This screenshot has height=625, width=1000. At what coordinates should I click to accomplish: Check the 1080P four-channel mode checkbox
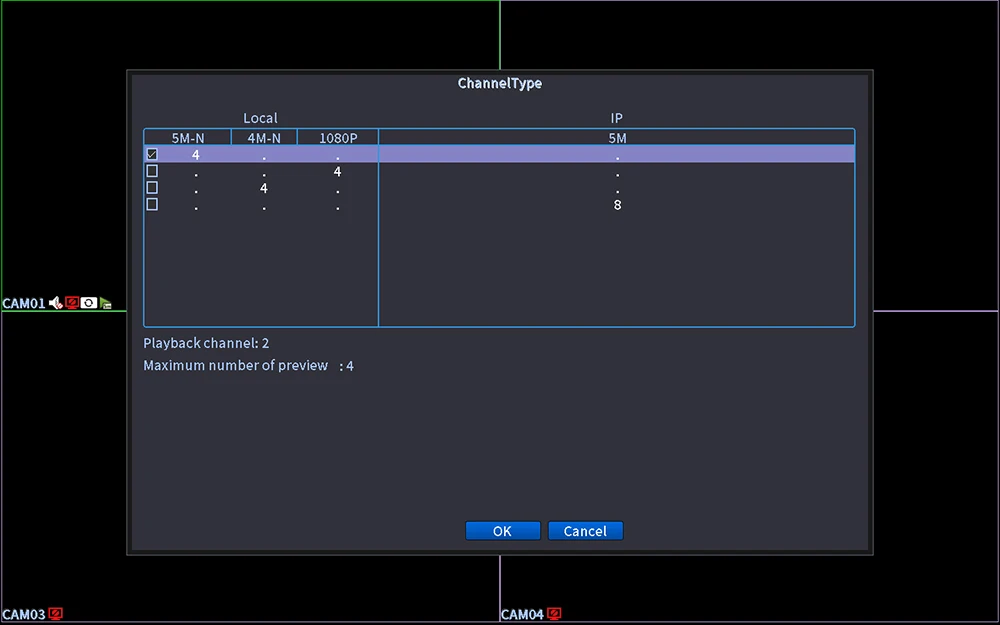tap(152, 171)
